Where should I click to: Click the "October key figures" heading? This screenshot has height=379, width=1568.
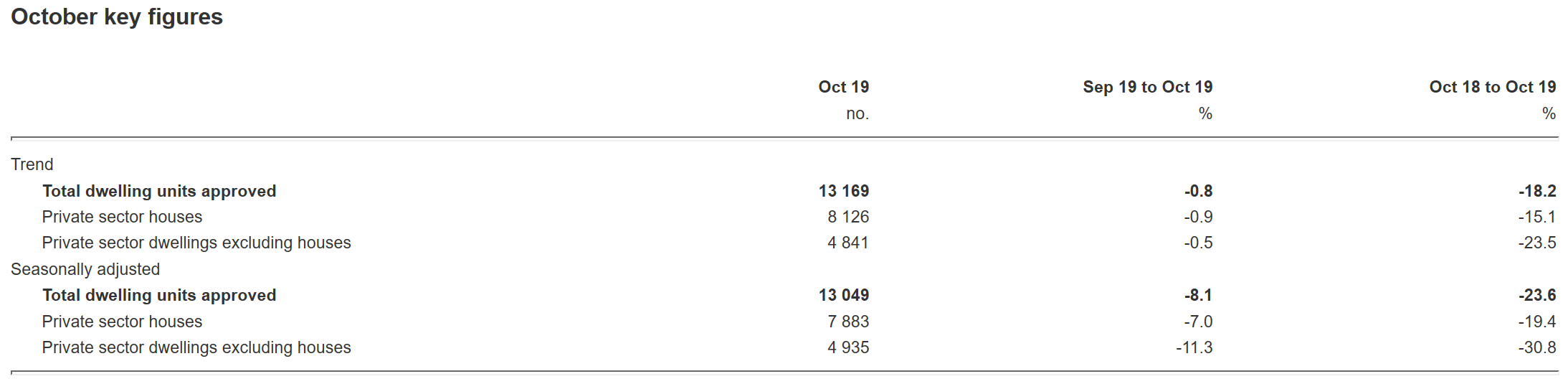pyautogui.click(x=117, y=17)
